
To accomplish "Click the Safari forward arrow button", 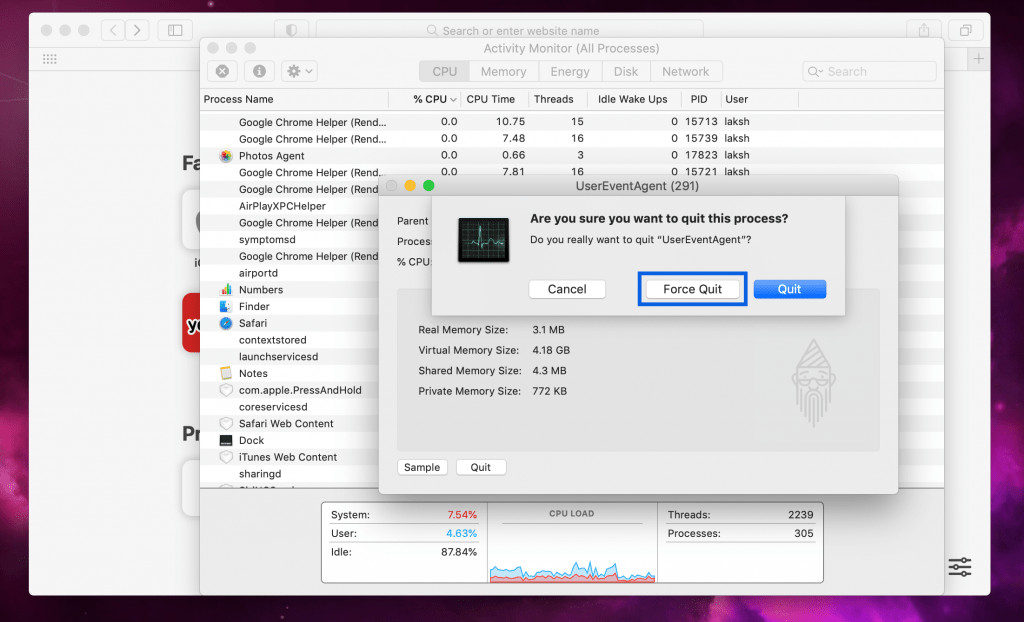I will 137,30.
